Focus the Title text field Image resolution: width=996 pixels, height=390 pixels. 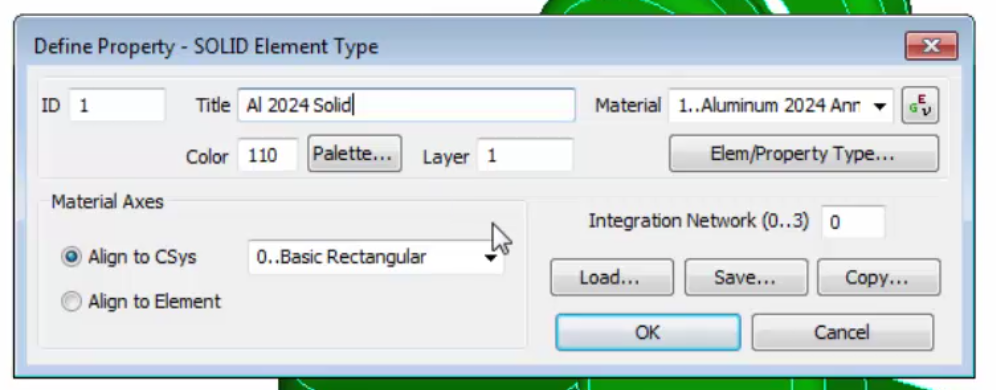[407, 105]
